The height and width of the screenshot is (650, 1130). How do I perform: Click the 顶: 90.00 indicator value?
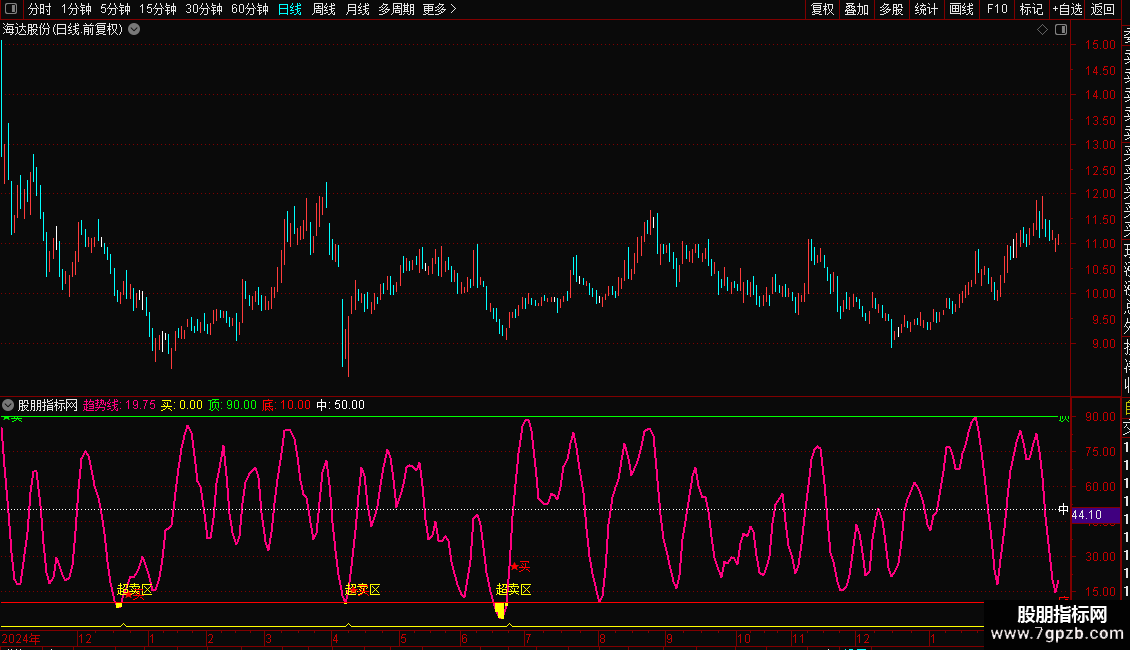click(x=232, y=405)
